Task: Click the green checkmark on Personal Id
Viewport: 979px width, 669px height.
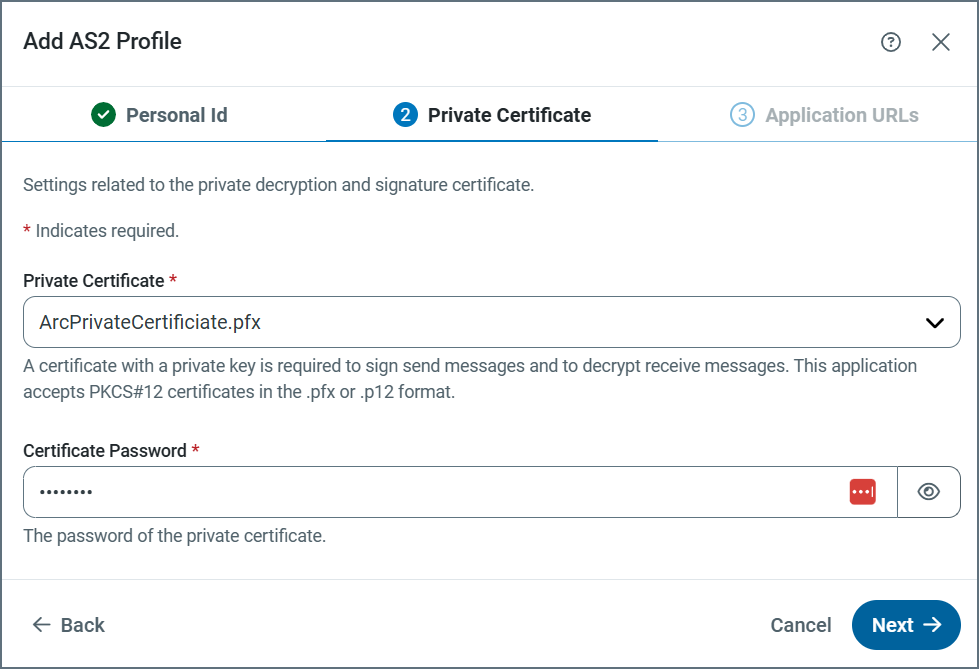Action: 104,115
